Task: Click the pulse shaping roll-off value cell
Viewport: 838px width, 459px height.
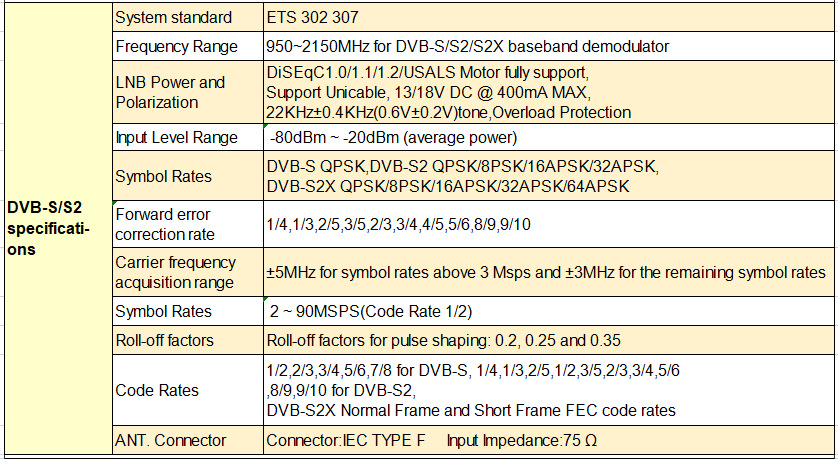Action: click(x=546, y=340)
